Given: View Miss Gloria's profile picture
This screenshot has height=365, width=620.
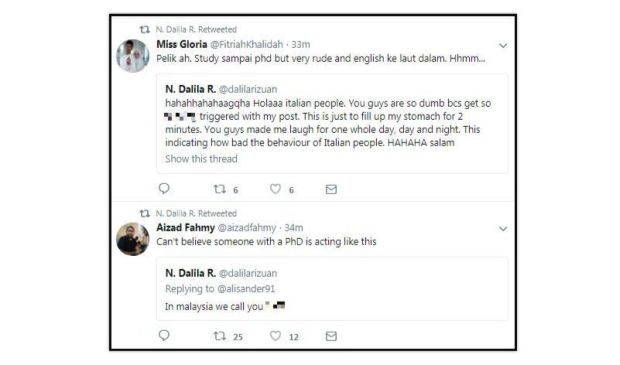Looking at the screenshot, I should [x=133, y=56].
